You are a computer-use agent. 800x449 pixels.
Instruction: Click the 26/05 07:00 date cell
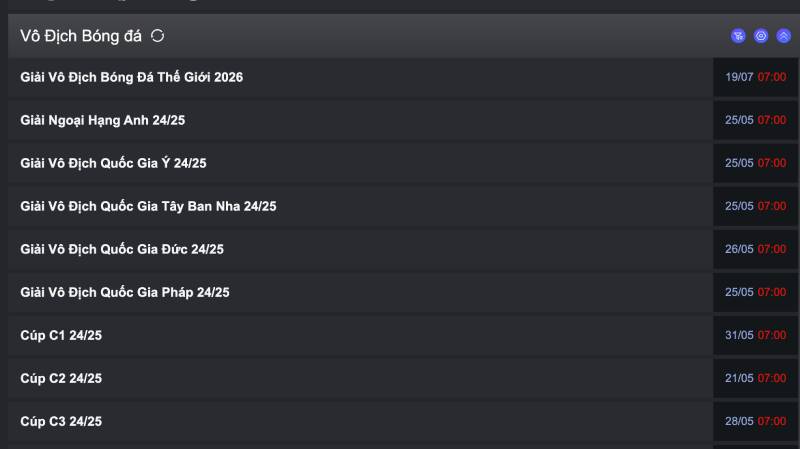point(755,249)
